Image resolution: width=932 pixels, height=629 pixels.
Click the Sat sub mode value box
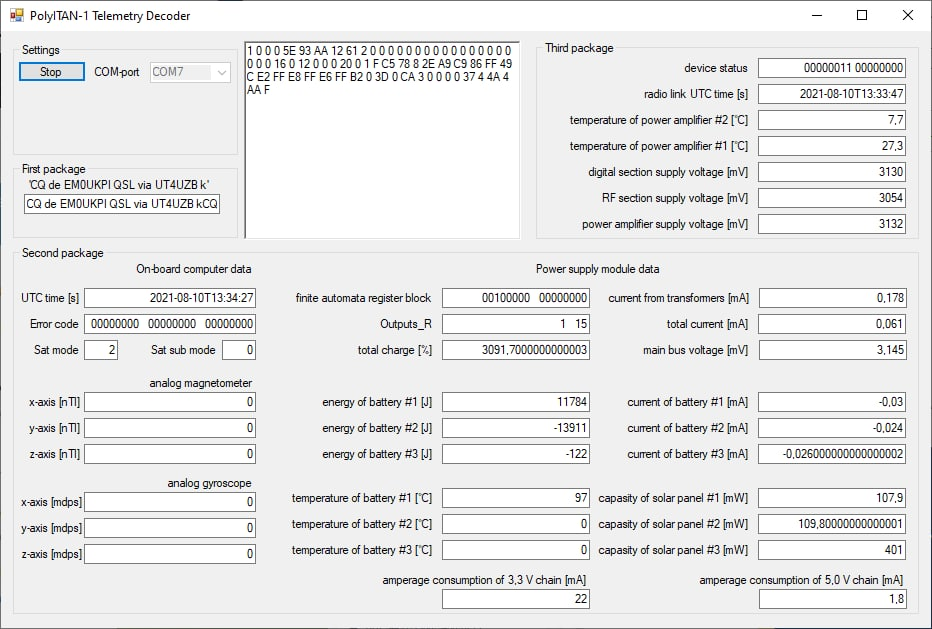pos(239,350)
